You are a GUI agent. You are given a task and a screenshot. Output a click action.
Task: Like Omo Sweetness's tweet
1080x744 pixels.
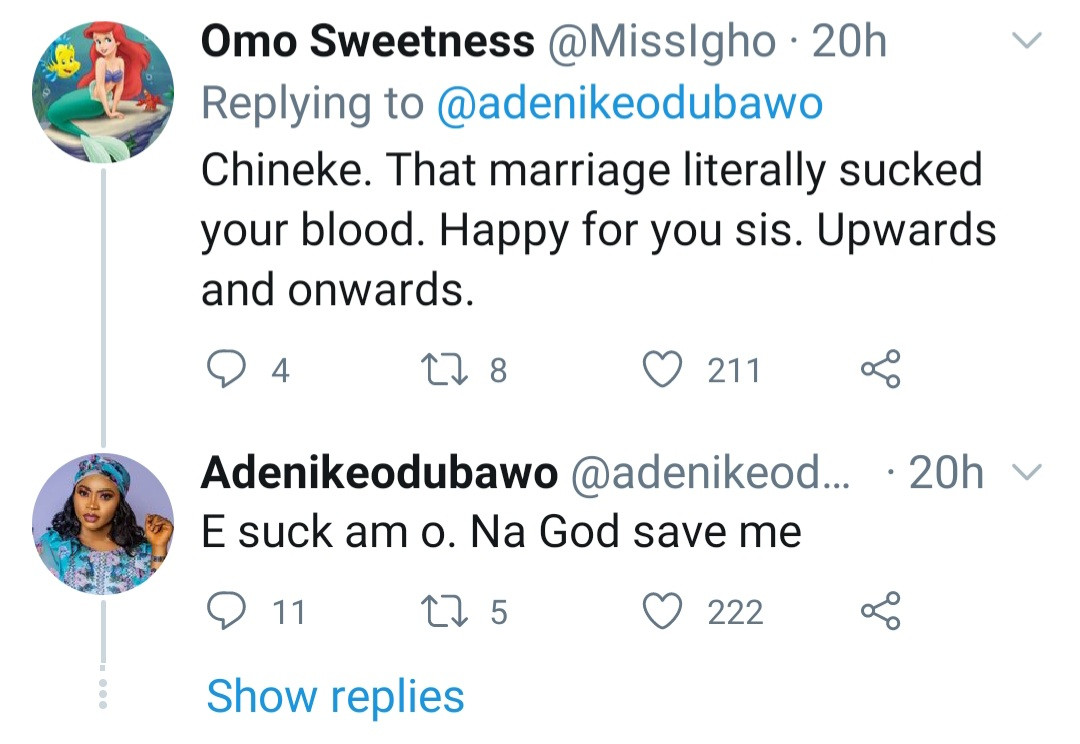coord(660,370)
